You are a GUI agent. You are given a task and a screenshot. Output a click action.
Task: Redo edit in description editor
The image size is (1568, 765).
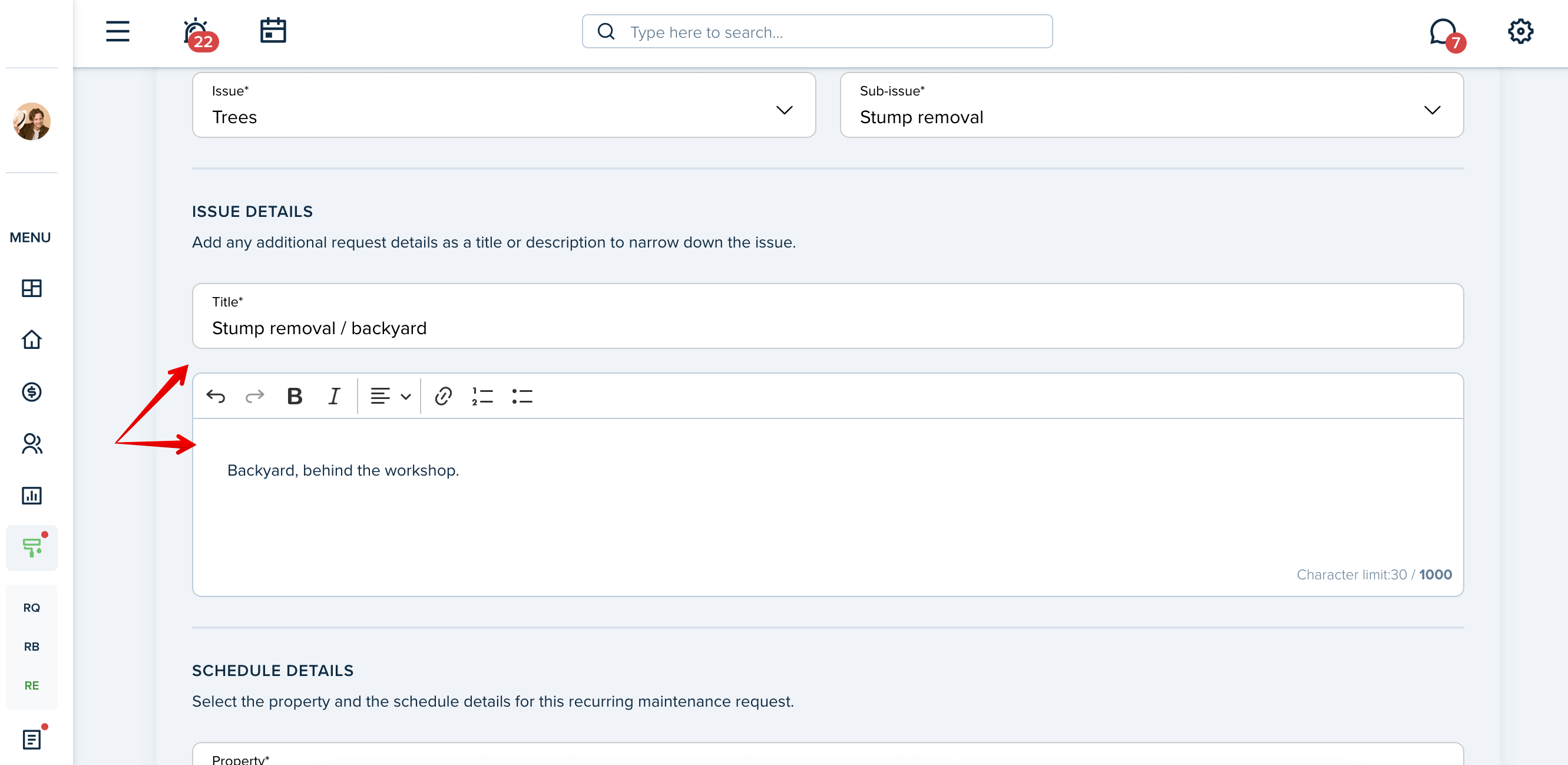pyautogui.click(x=254, y=397)
